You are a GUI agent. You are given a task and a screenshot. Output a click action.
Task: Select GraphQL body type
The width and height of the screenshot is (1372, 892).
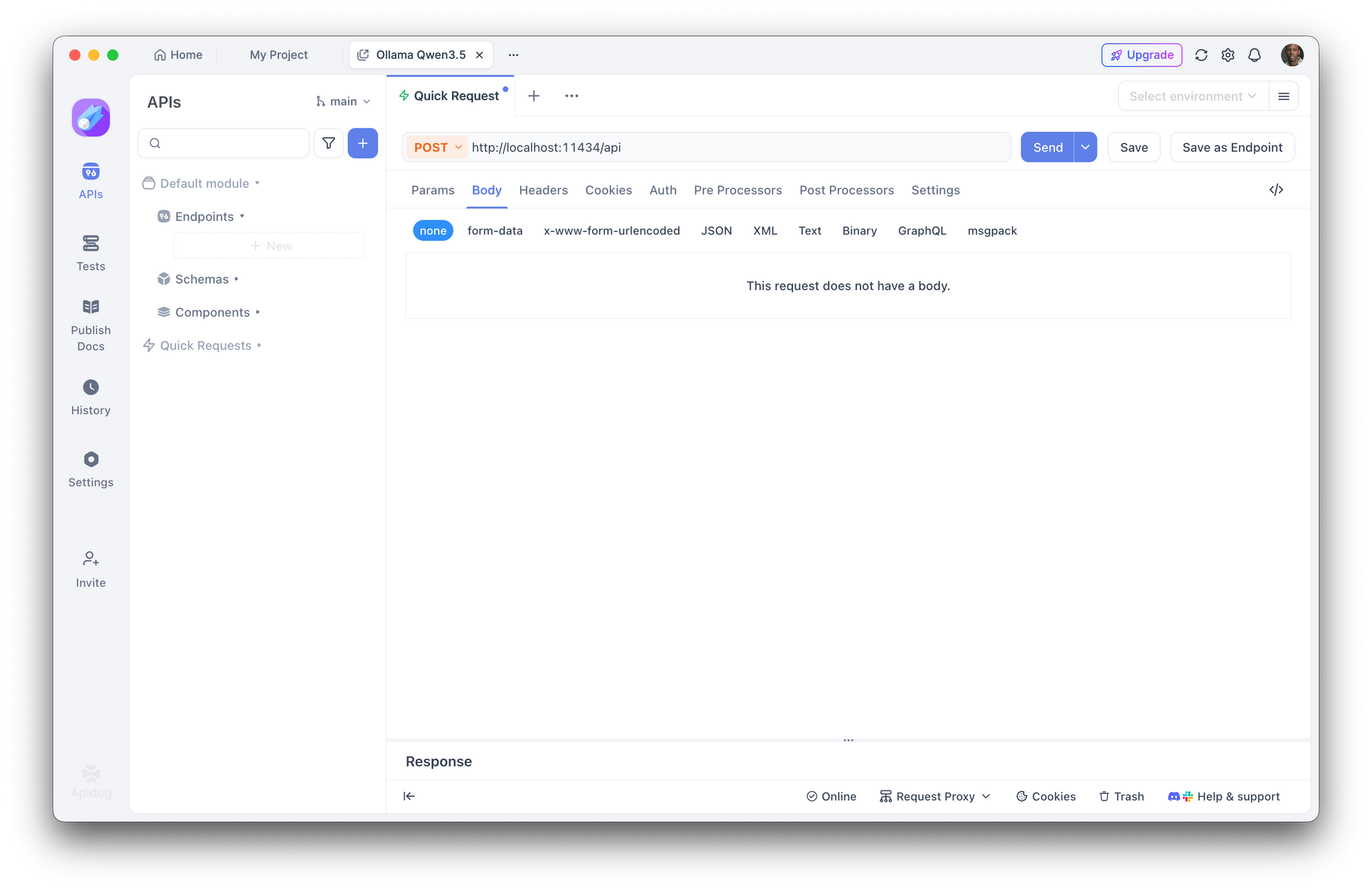[922, 231]
